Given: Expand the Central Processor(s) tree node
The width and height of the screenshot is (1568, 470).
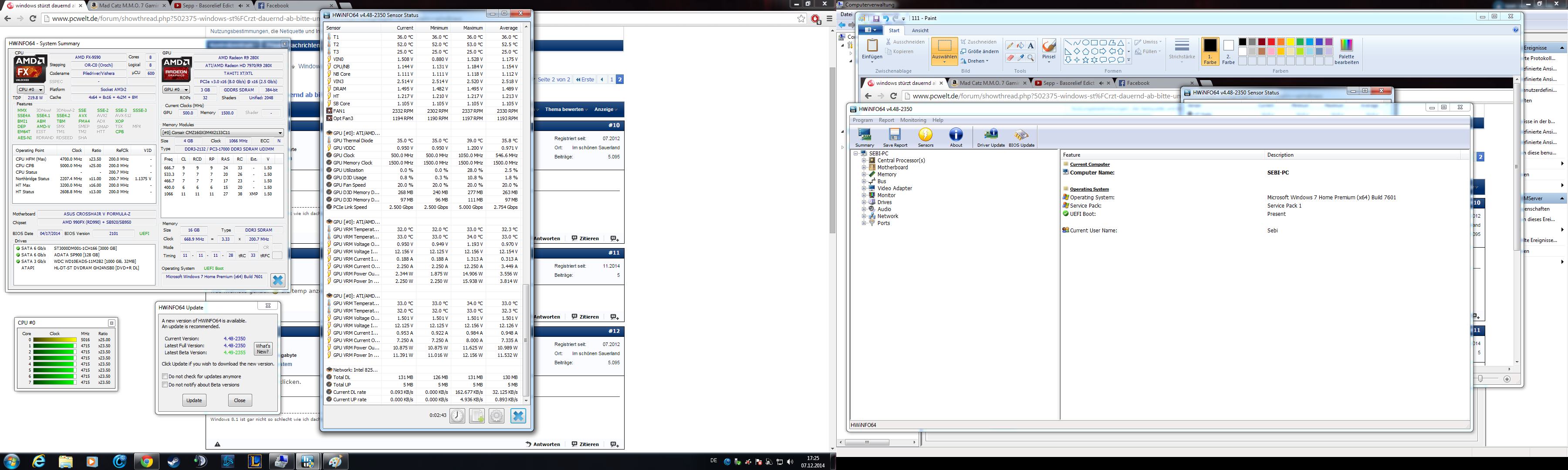Looking at the screenshot, I should tap(864, 161).
